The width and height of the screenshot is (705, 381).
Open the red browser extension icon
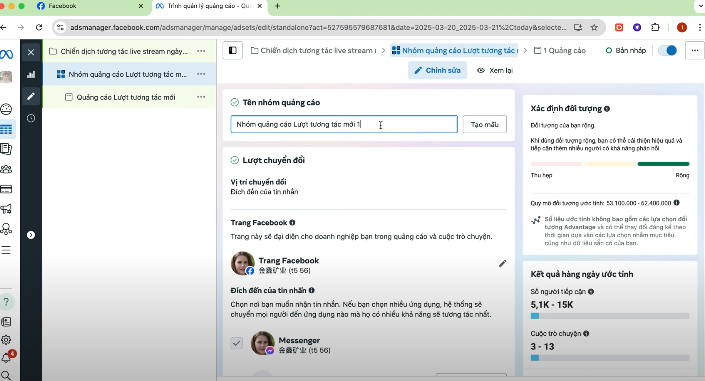coord(619,27)
